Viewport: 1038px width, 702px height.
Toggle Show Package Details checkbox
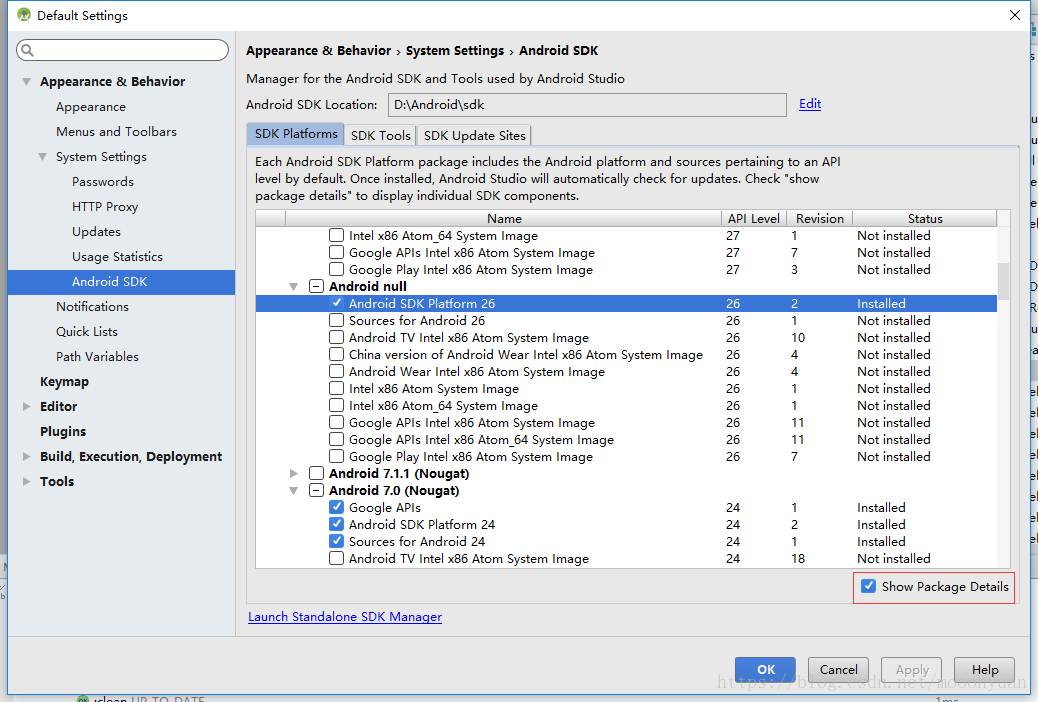[869, 586]
